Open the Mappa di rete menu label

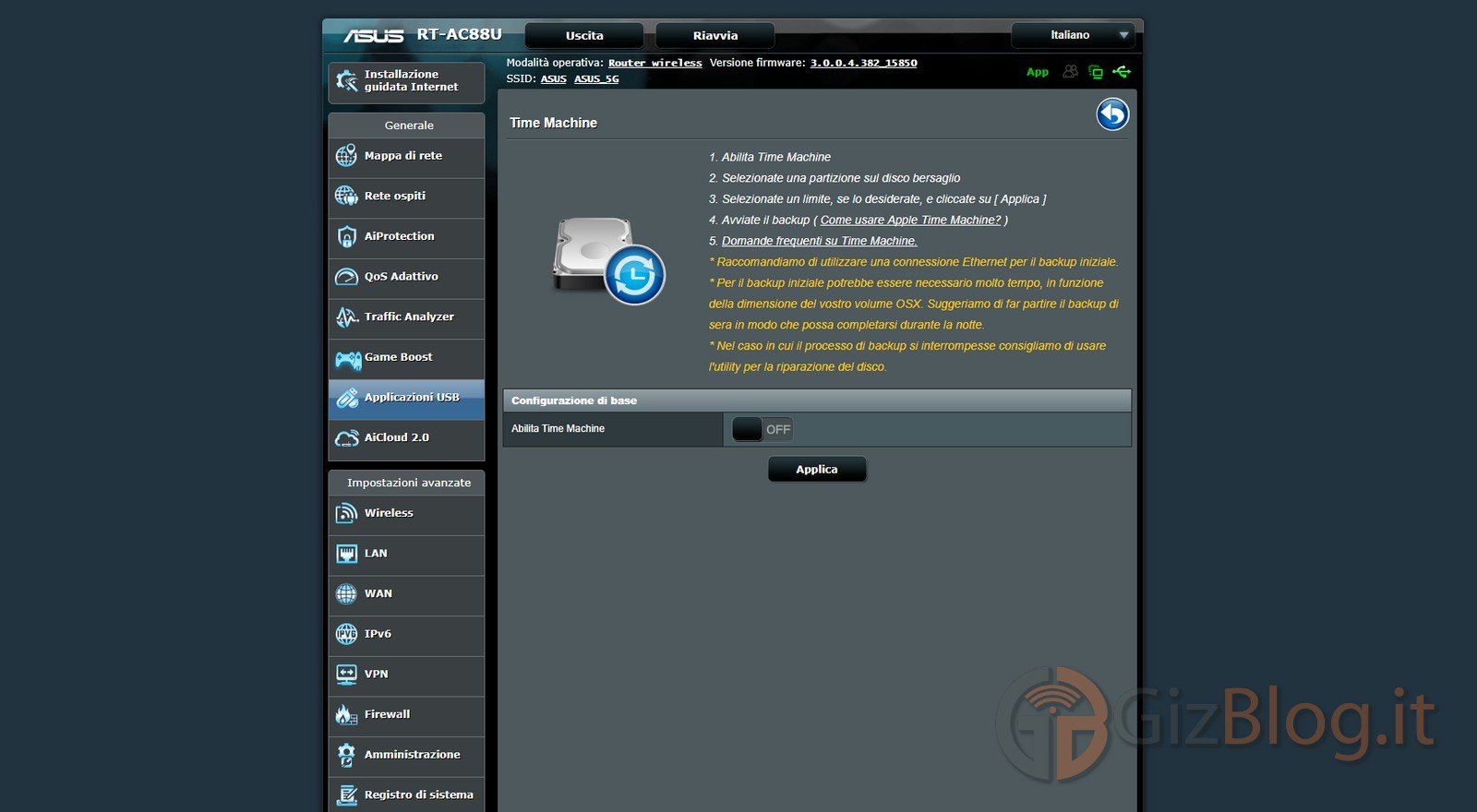point(403,156)
